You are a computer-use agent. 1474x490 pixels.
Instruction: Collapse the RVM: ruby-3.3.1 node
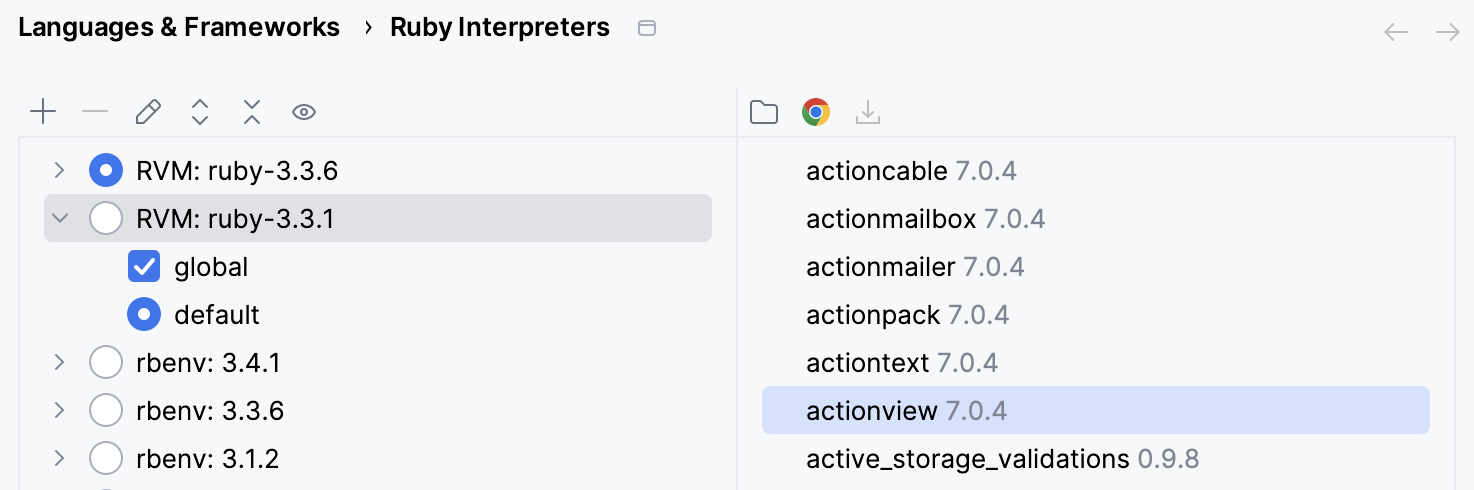(x=59, y=219)
